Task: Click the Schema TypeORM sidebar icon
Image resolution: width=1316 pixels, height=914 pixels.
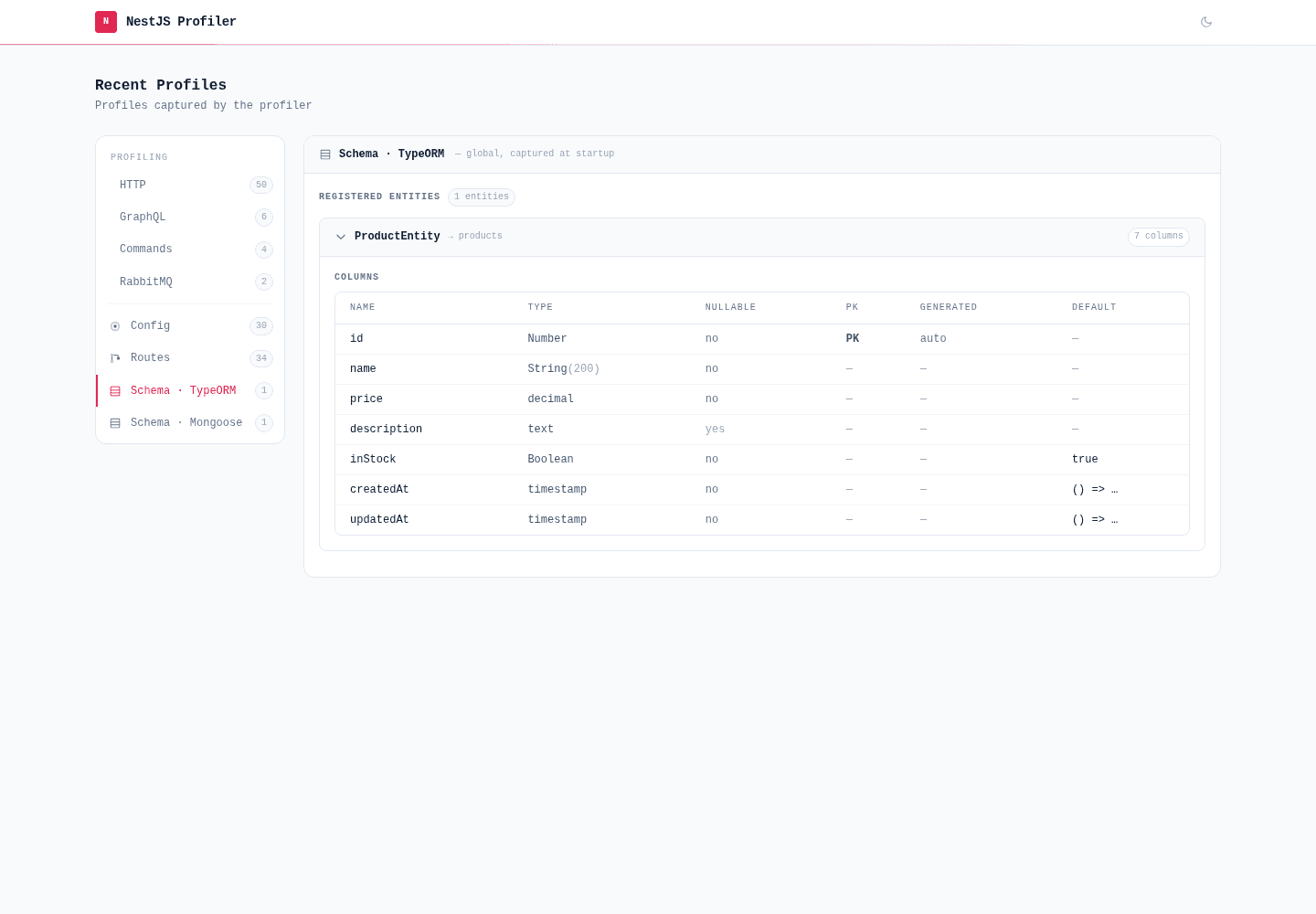Action: (x=115, y=391)
